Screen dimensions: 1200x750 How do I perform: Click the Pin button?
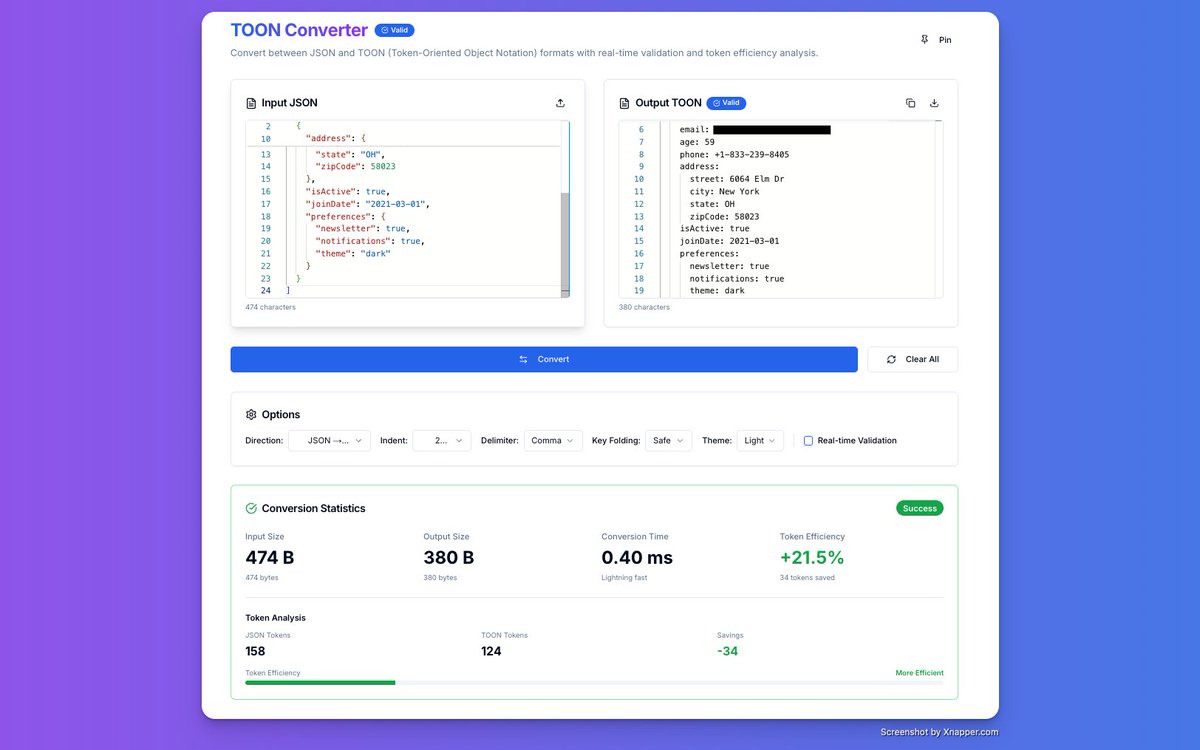click(x=935, y=40)
